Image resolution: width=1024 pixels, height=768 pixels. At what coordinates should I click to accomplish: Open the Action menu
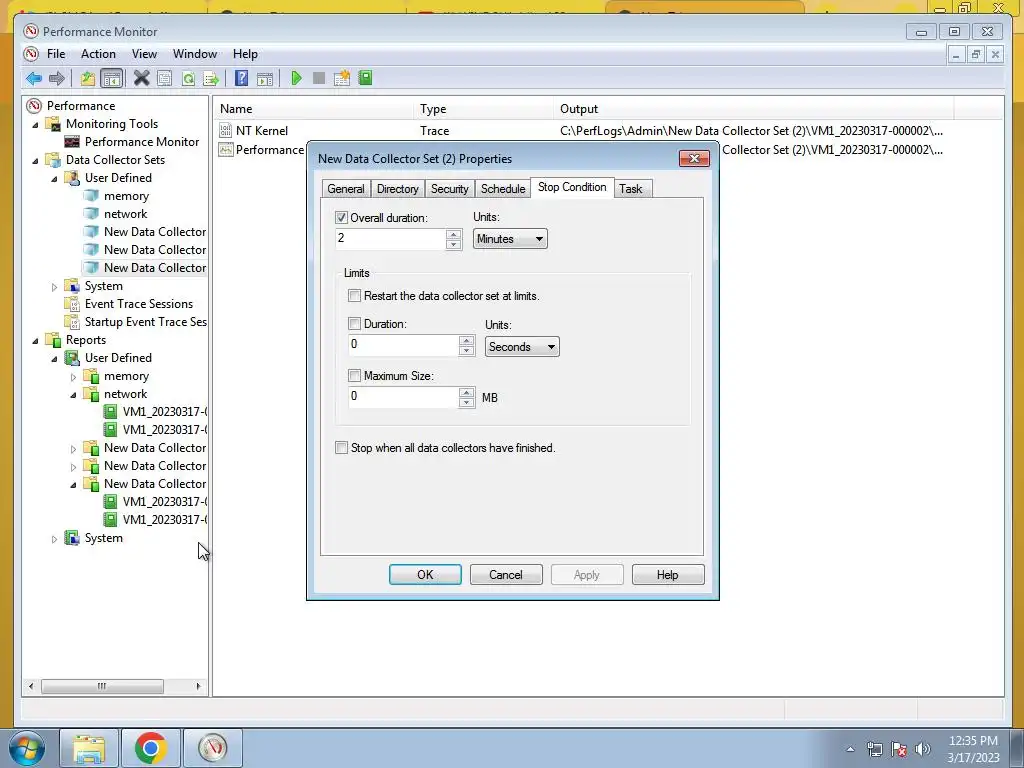click(98, 54)
